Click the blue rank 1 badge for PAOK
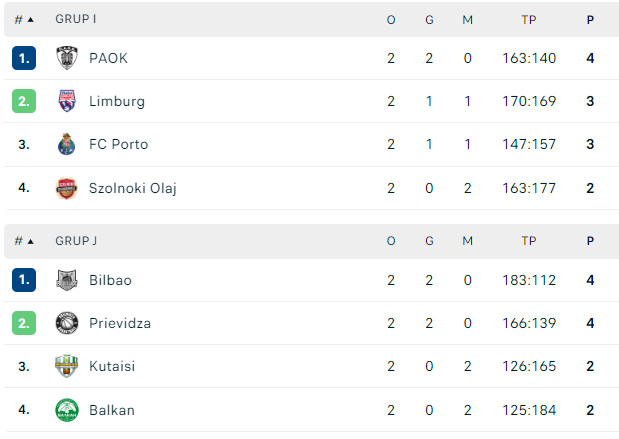Viewport: 619px width, 439px height. tap(24, 58)
